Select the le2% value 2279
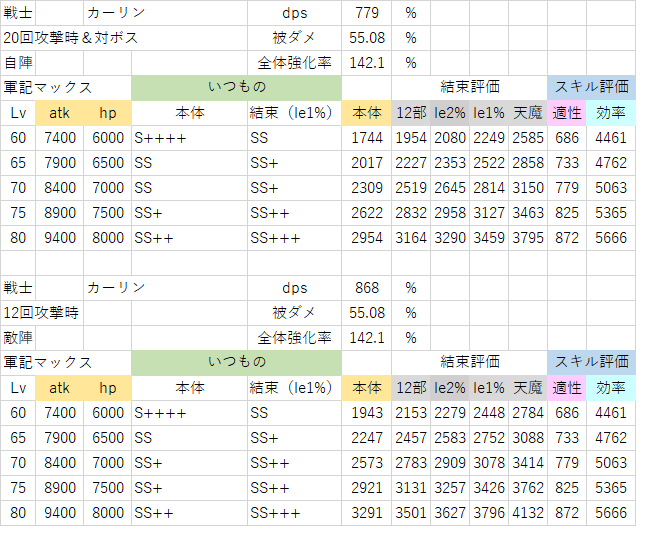The width and height of the screenshot is (652, 544). pyautogui.click(x=450, y=413)
